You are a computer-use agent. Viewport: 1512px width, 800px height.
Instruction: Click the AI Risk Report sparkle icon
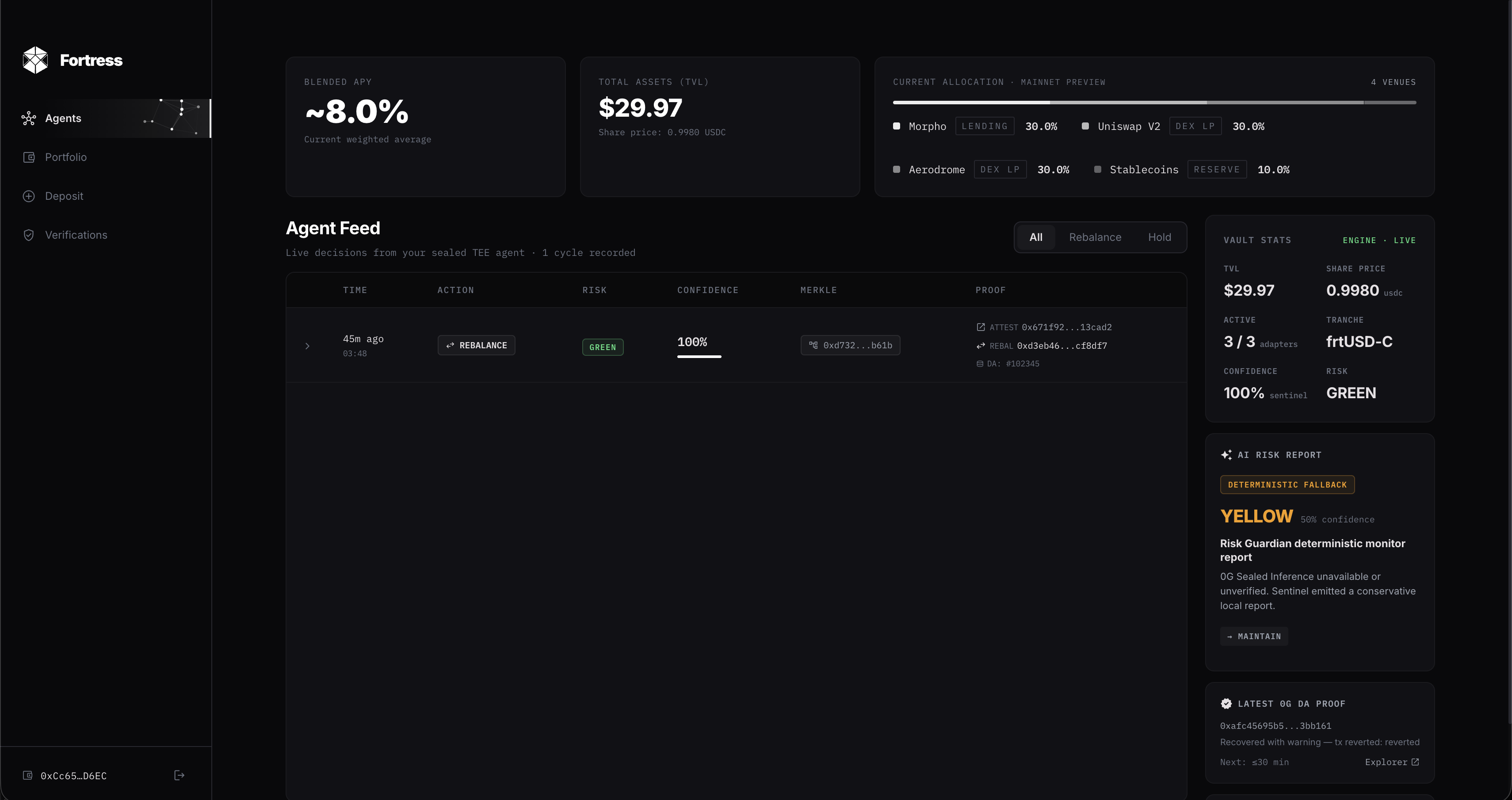point(1226,455)
